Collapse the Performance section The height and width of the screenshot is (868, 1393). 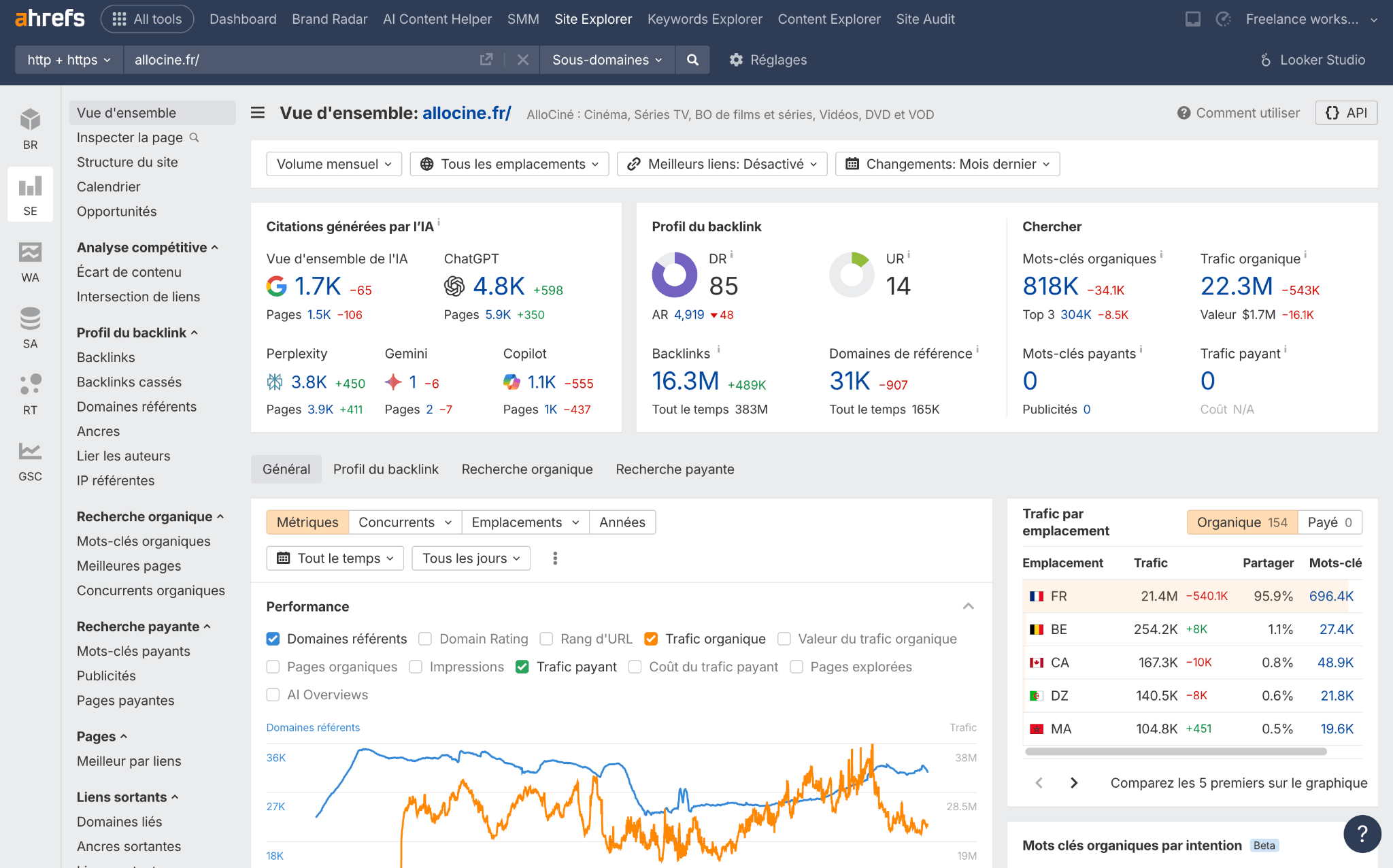coord(969,606)
